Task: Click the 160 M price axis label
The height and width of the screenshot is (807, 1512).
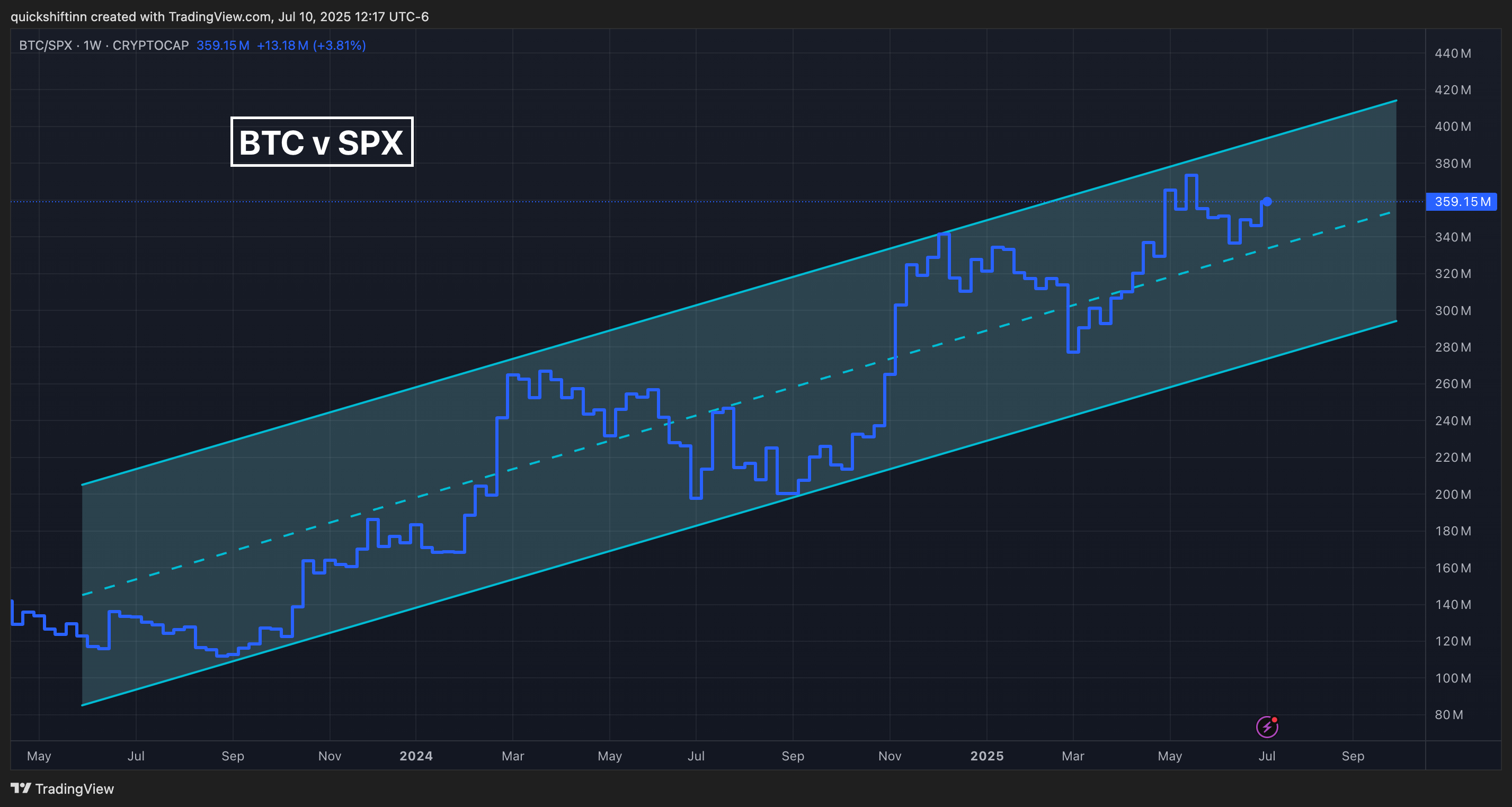Action: [x=1453, y=568]
